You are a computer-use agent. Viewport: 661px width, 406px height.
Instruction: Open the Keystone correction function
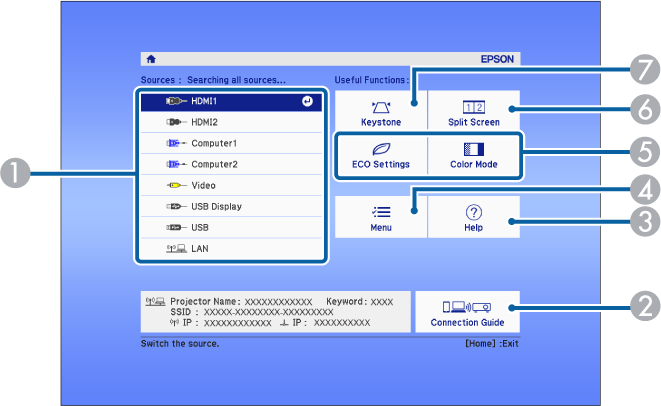tap(380, 112)
